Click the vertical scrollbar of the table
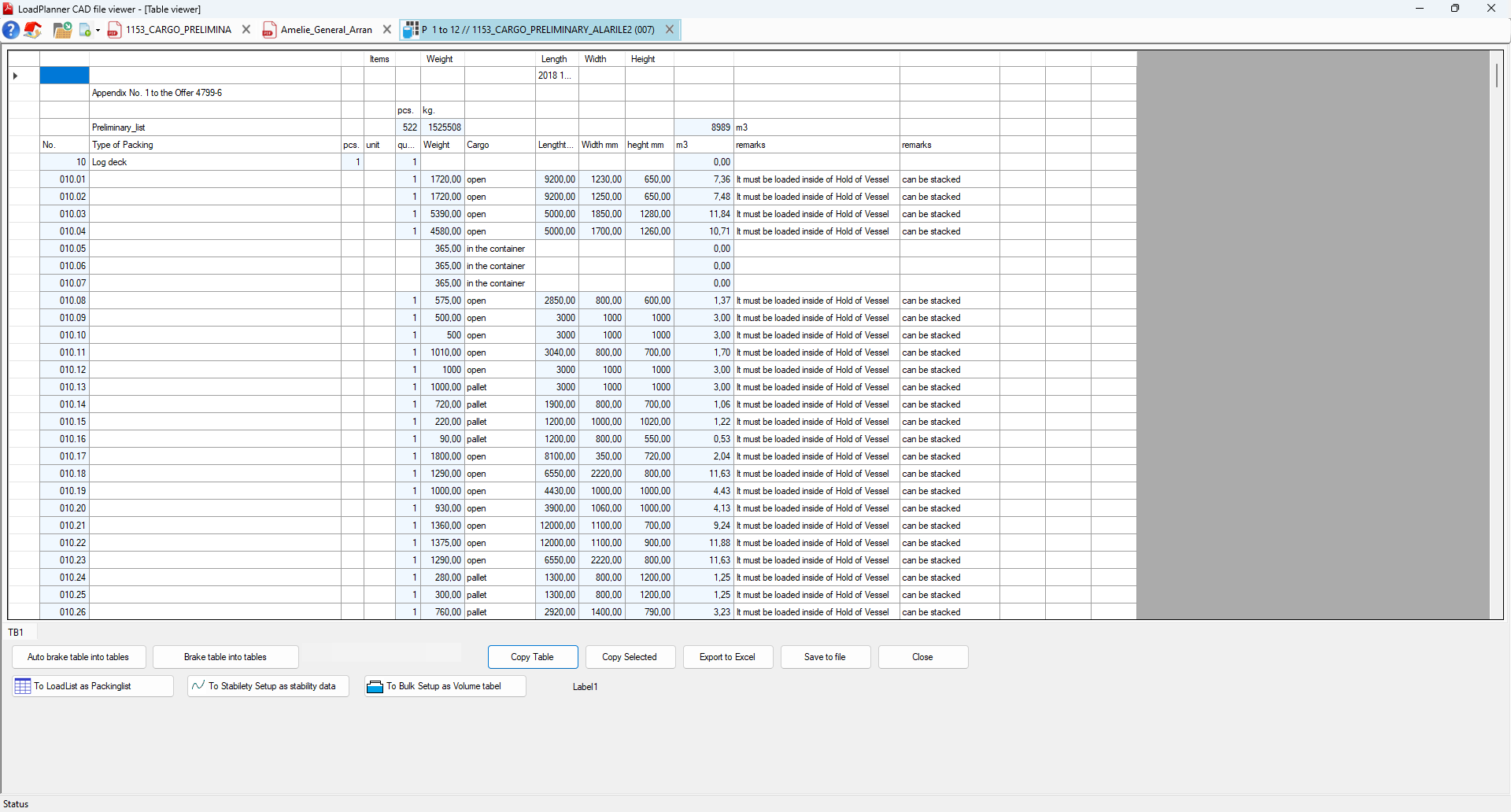 (x=1496, y=76)
